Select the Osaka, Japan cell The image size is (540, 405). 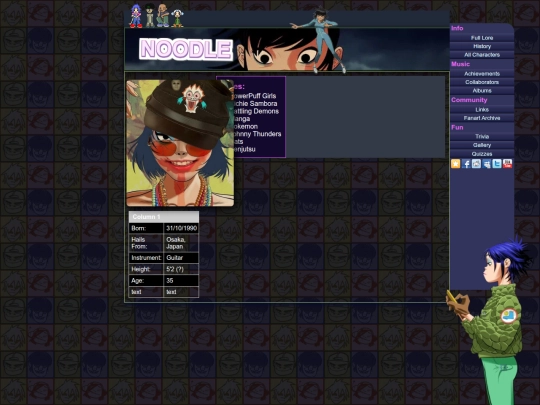coord(181,243)
